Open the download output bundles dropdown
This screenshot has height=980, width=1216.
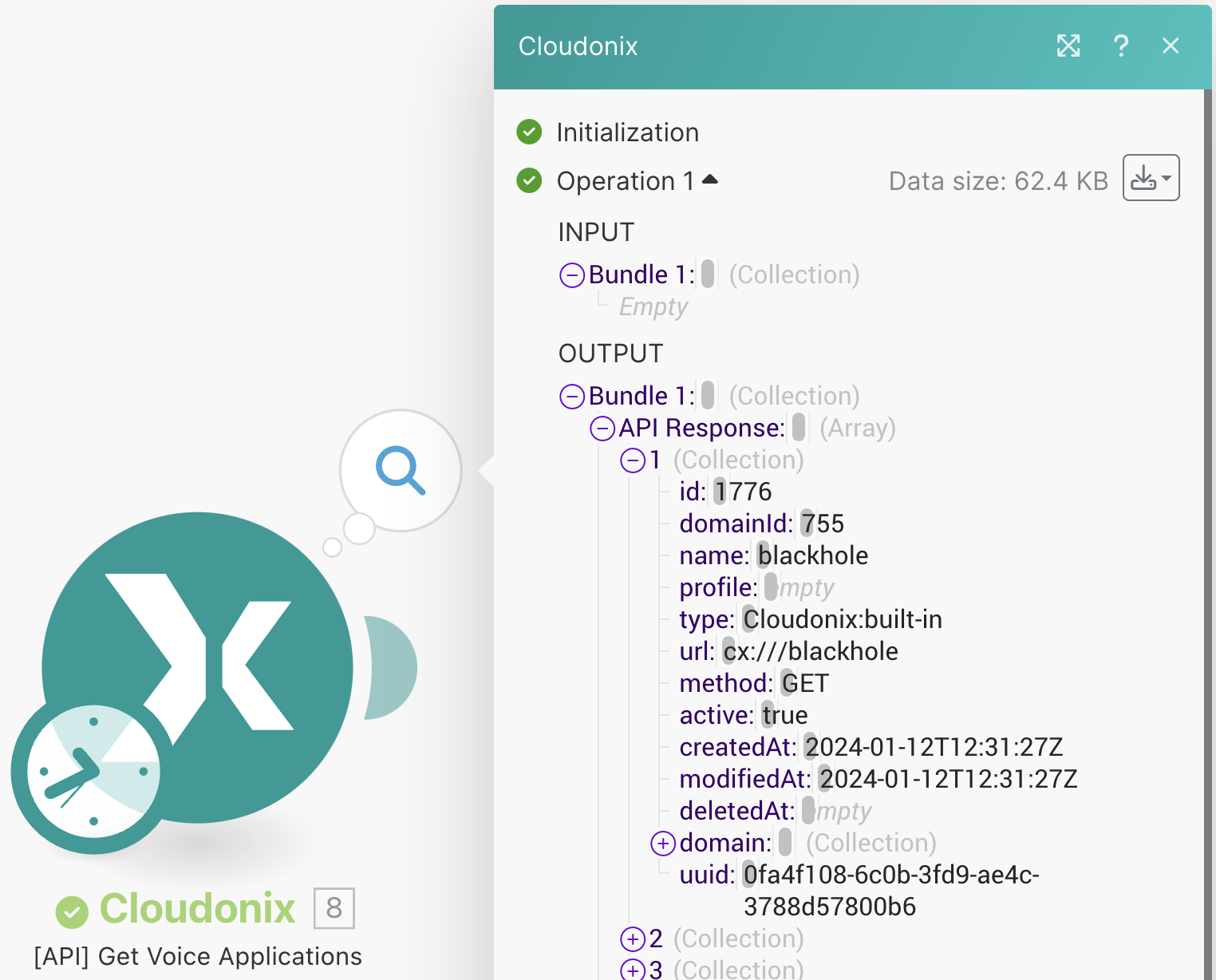pos(1151,178)
